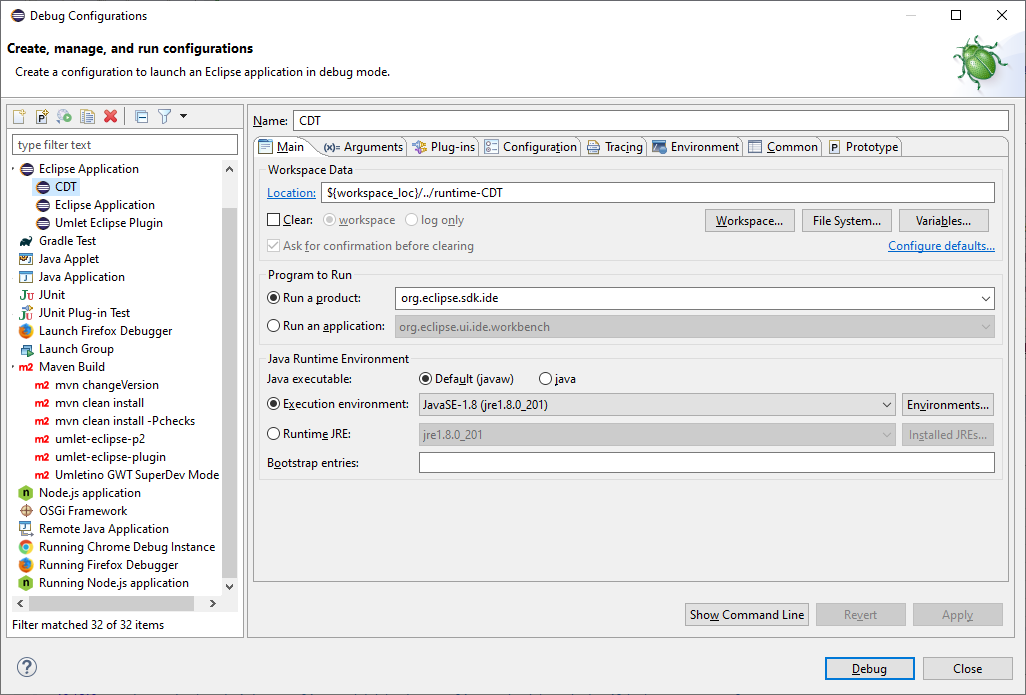Viewport: 1026px width, 695px height.
Task: Open the Configuration tab
Action: coord(531,147)
